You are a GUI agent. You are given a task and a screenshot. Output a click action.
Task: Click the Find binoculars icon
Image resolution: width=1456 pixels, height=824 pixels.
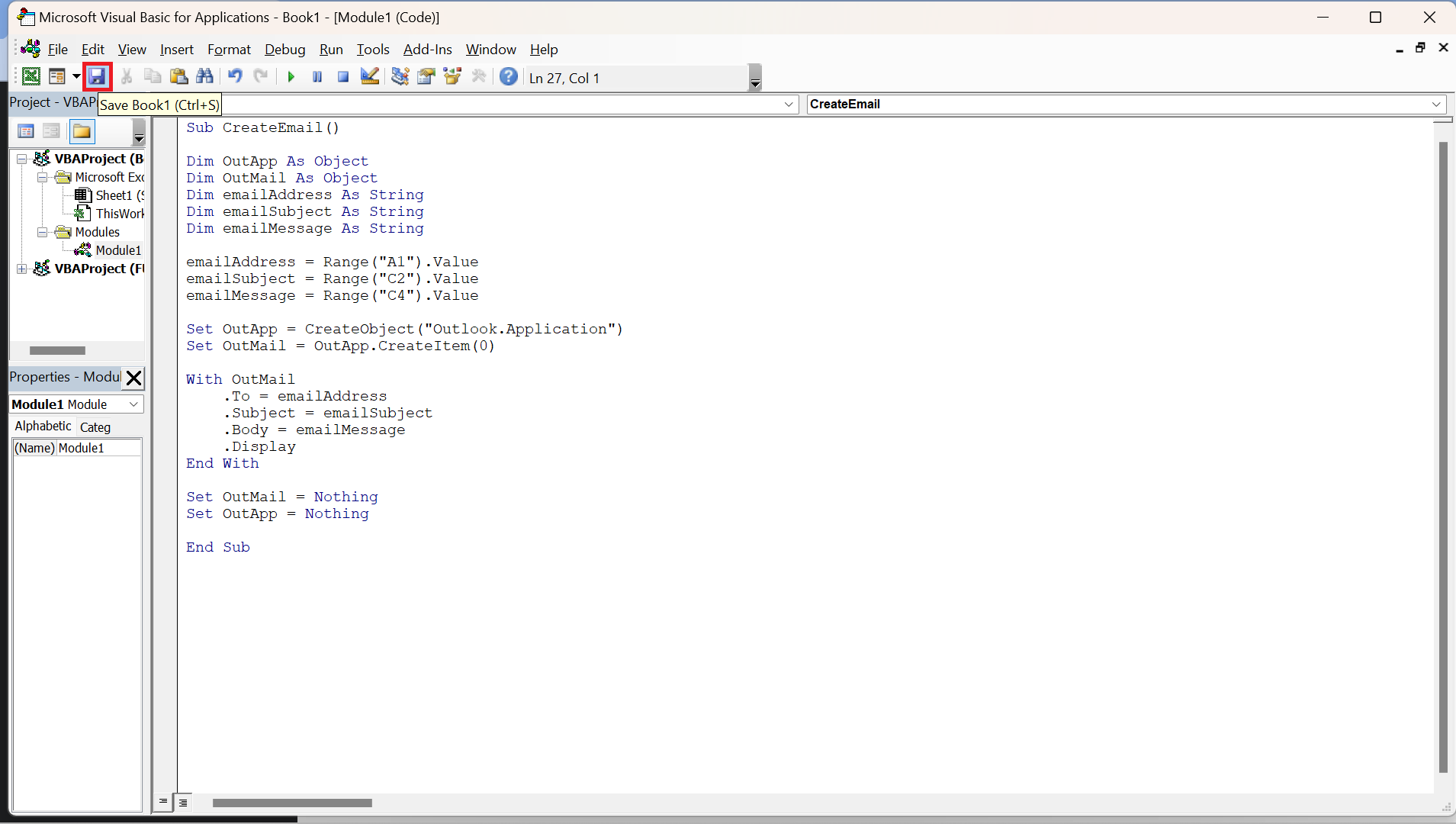pos(204,76)
